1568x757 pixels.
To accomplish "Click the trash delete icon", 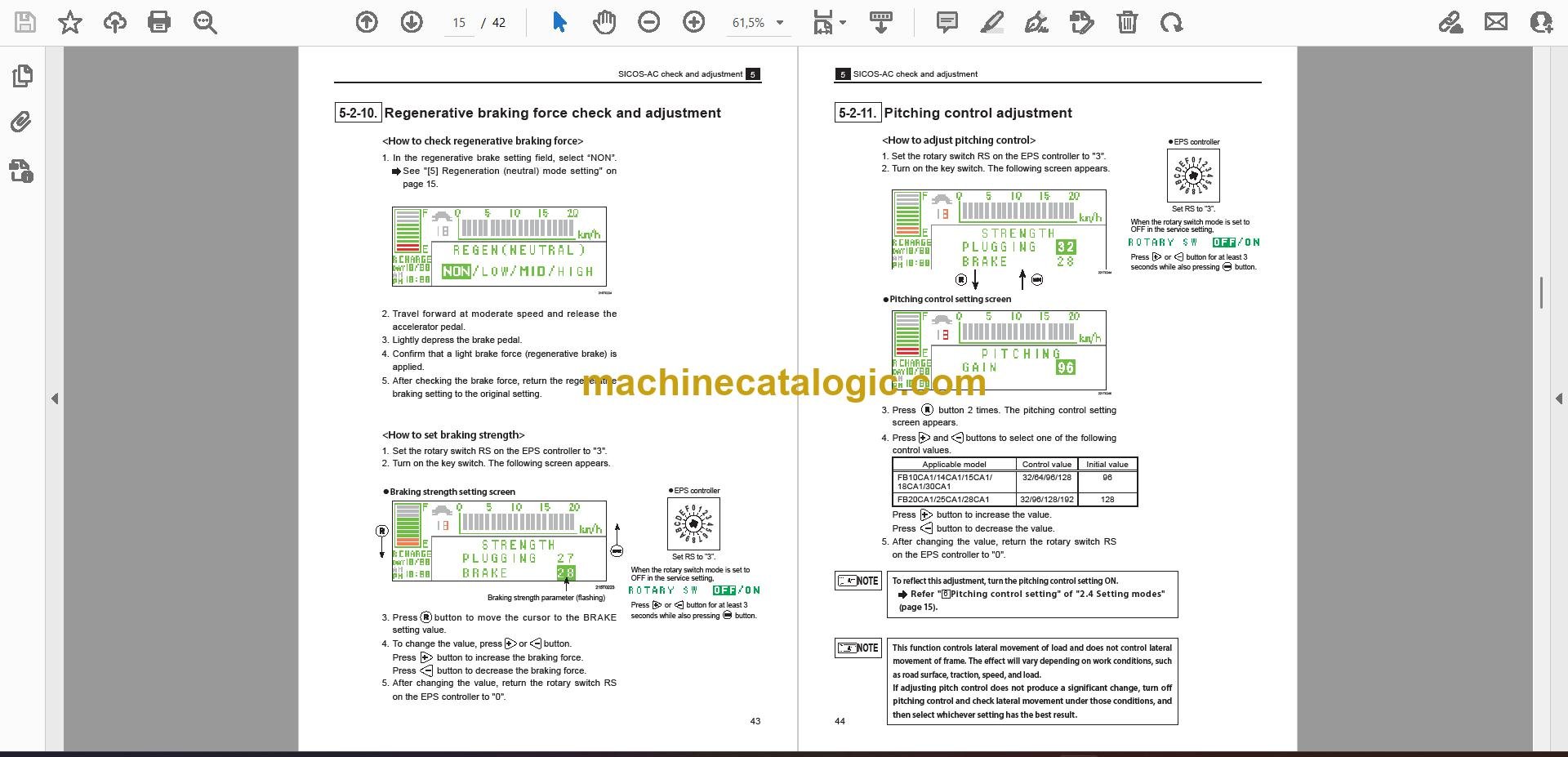I will 1127,22.
